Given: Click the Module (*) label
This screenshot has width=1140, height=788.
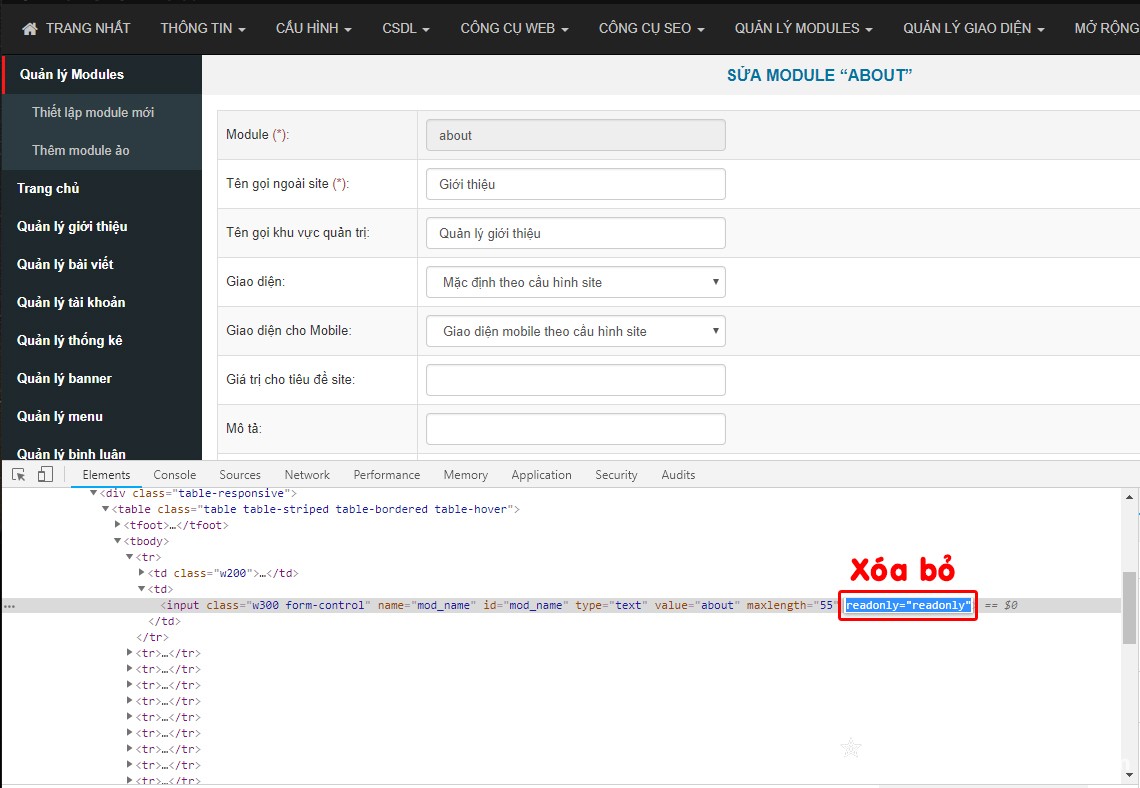Looking at the screenshot, I should 257,134.
